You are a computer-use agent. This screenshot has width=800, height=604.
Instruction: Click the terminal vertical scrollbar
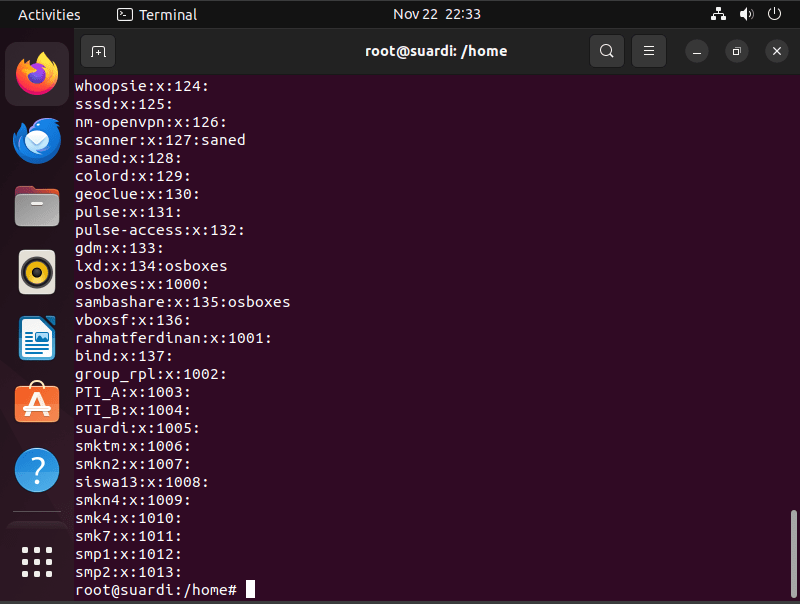[793, 553]
